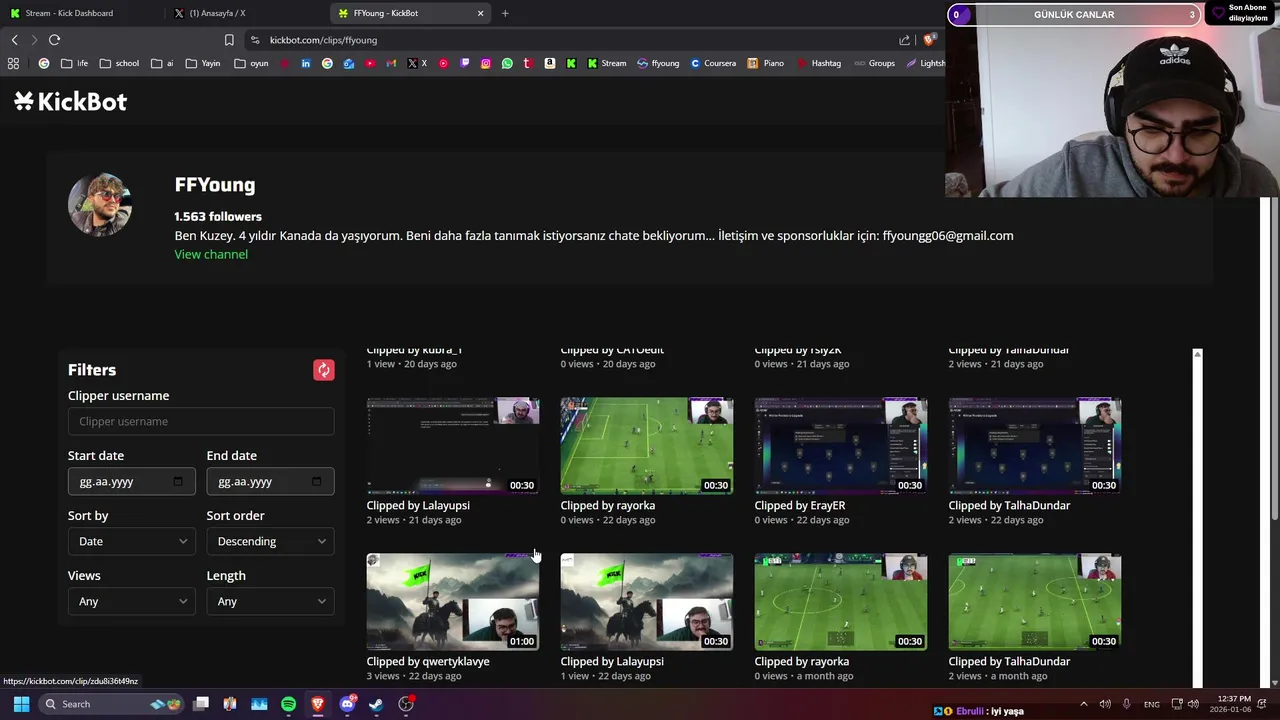This screenshot has width=1280, height=720.
Task: Open Brave browser from the taskbar
Action: pos(318,704)
